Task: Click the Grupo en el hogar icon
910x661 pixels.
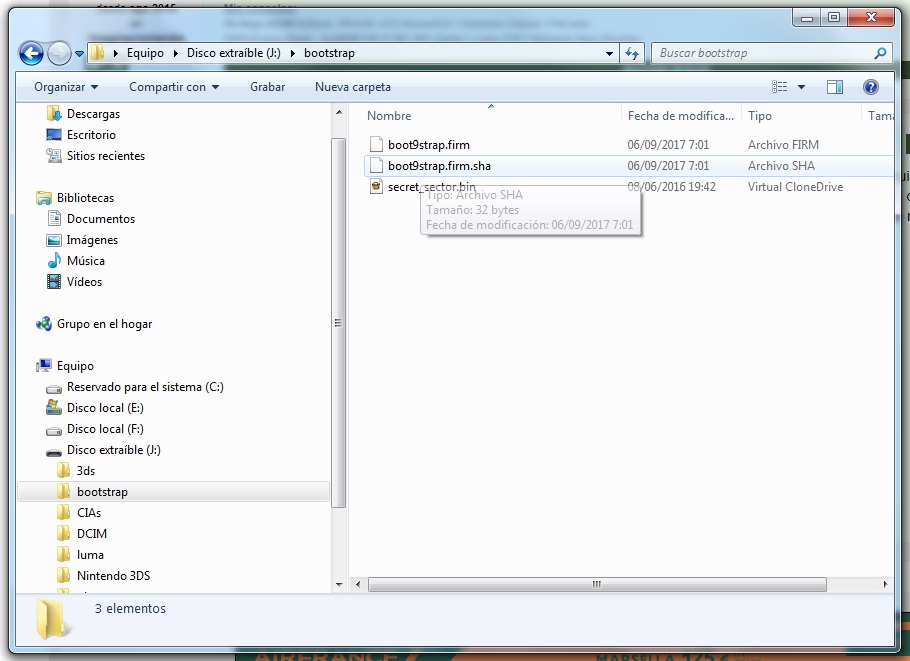Action: (44, 323)
